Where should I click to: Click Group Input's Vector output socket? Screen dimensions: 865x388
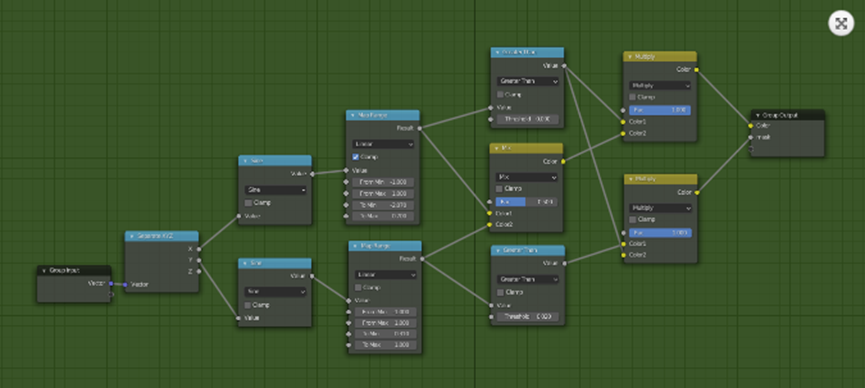(111, 284)
